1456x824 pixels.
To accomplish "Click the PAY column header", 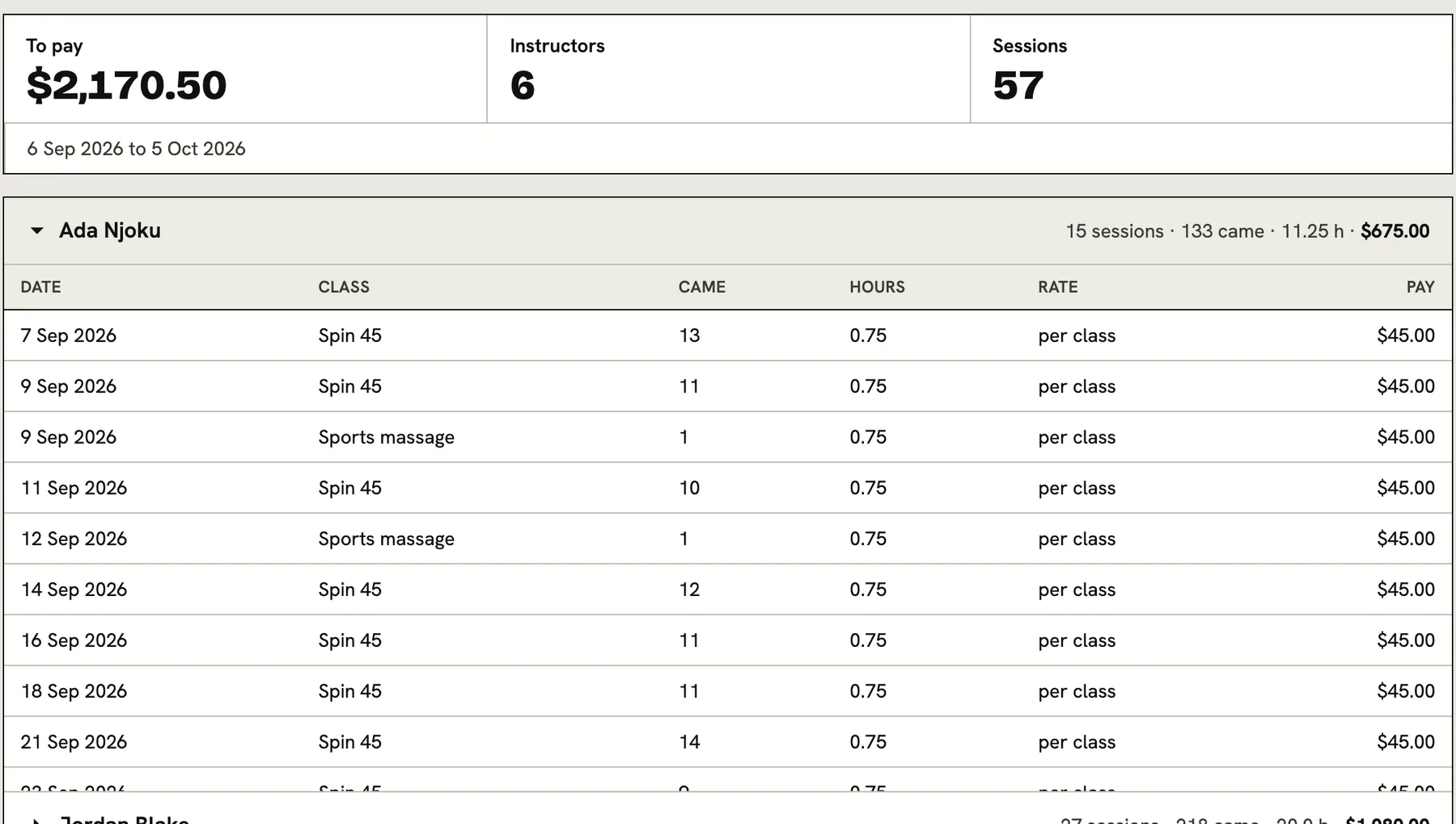I will 1420,287.
